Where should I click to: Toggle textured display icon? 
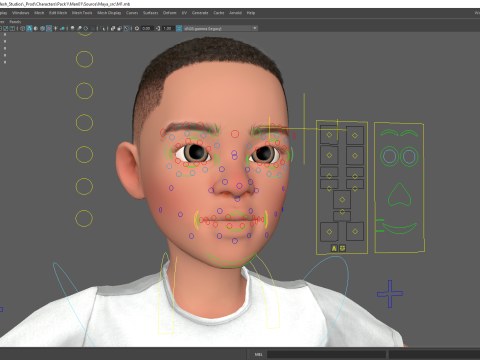pos(49,28)
